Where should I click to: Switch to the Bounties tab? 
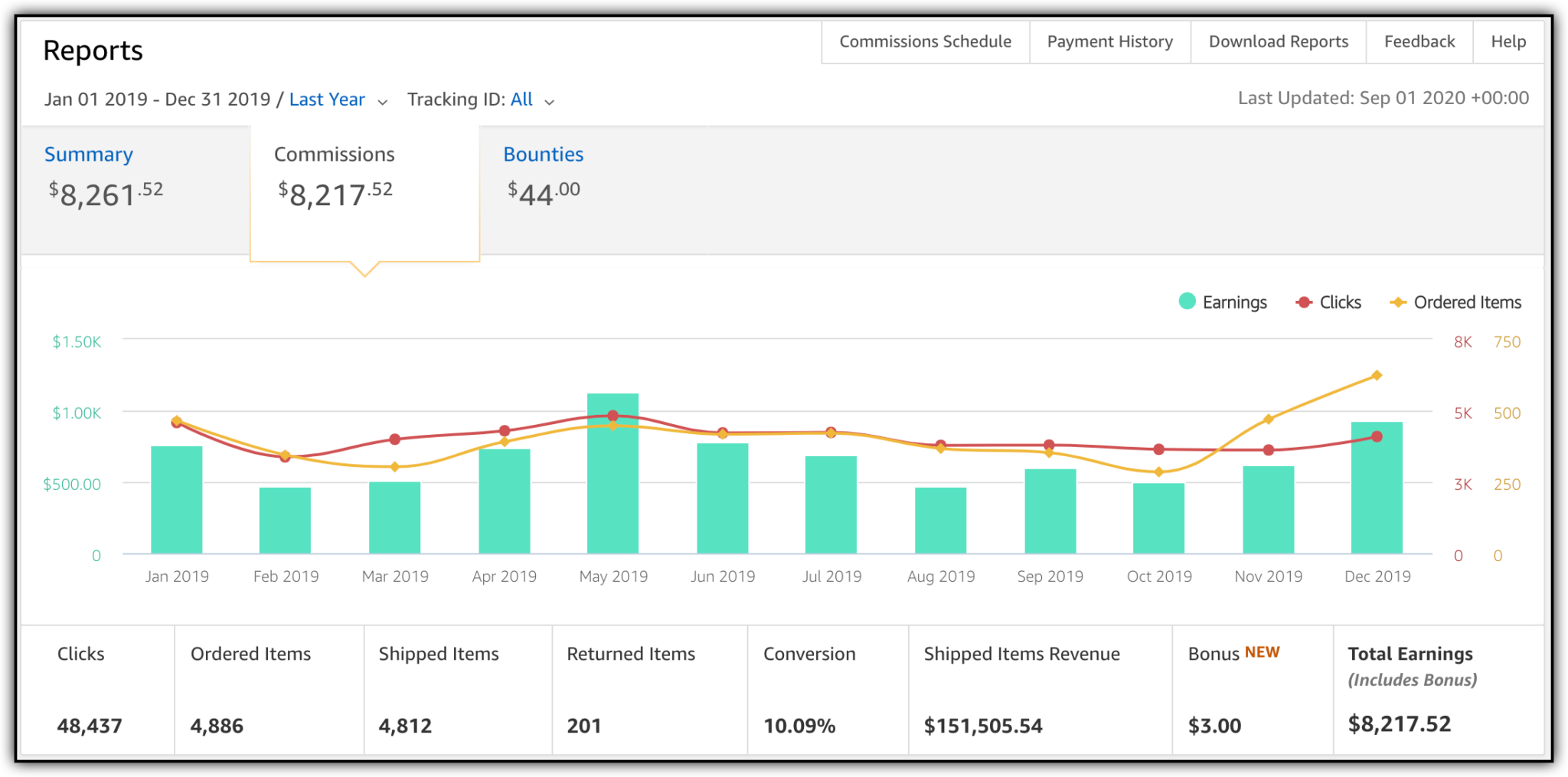tap(544, 154)
